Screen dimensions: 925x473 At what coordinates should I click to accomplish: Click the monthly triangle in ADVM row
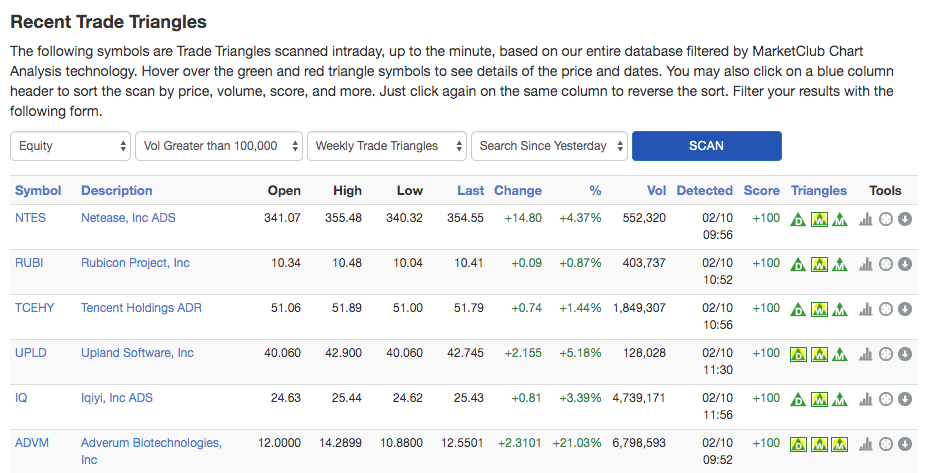839,444
